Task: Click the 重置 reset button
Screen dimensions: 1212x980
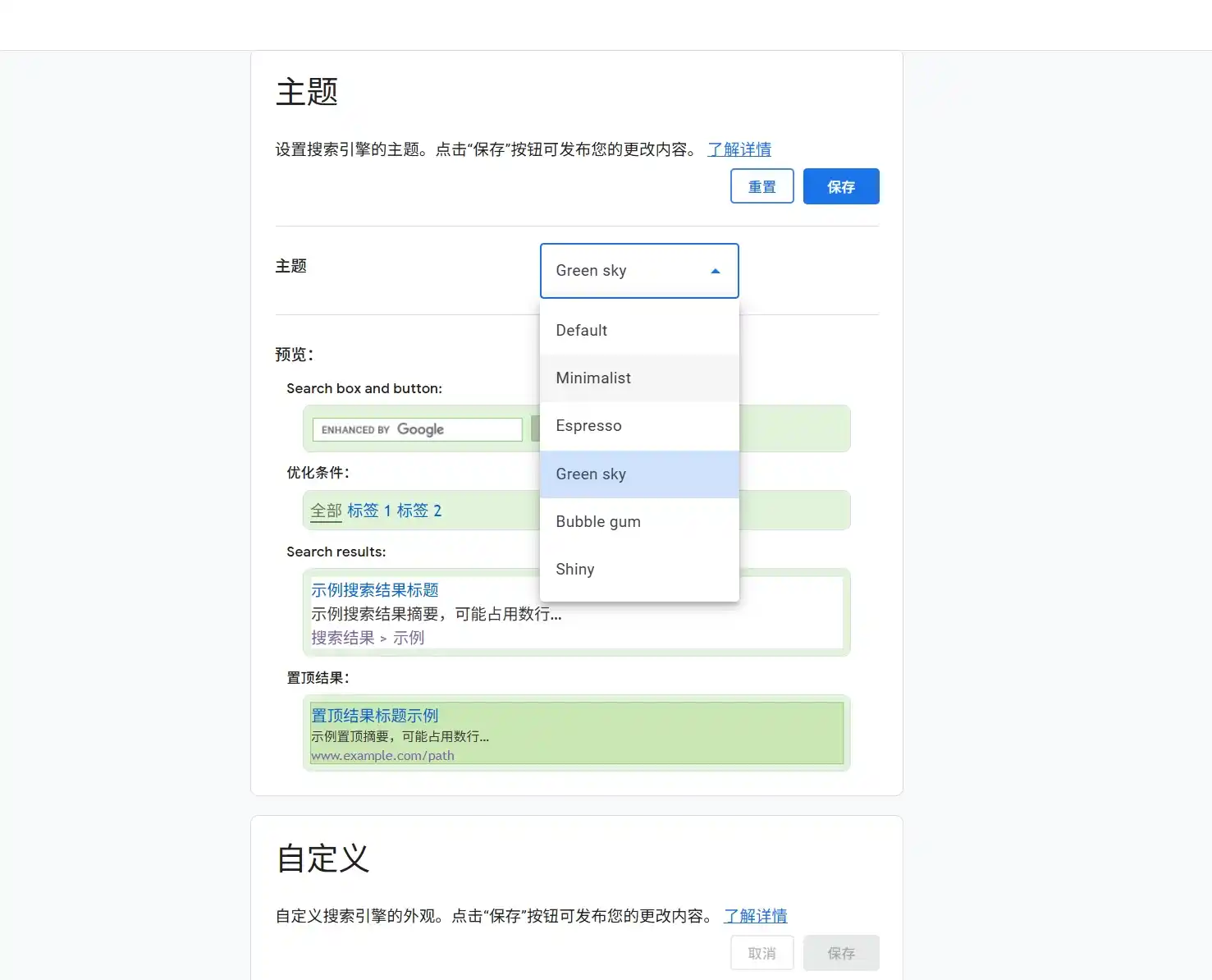Action: [x=762, y=186]
